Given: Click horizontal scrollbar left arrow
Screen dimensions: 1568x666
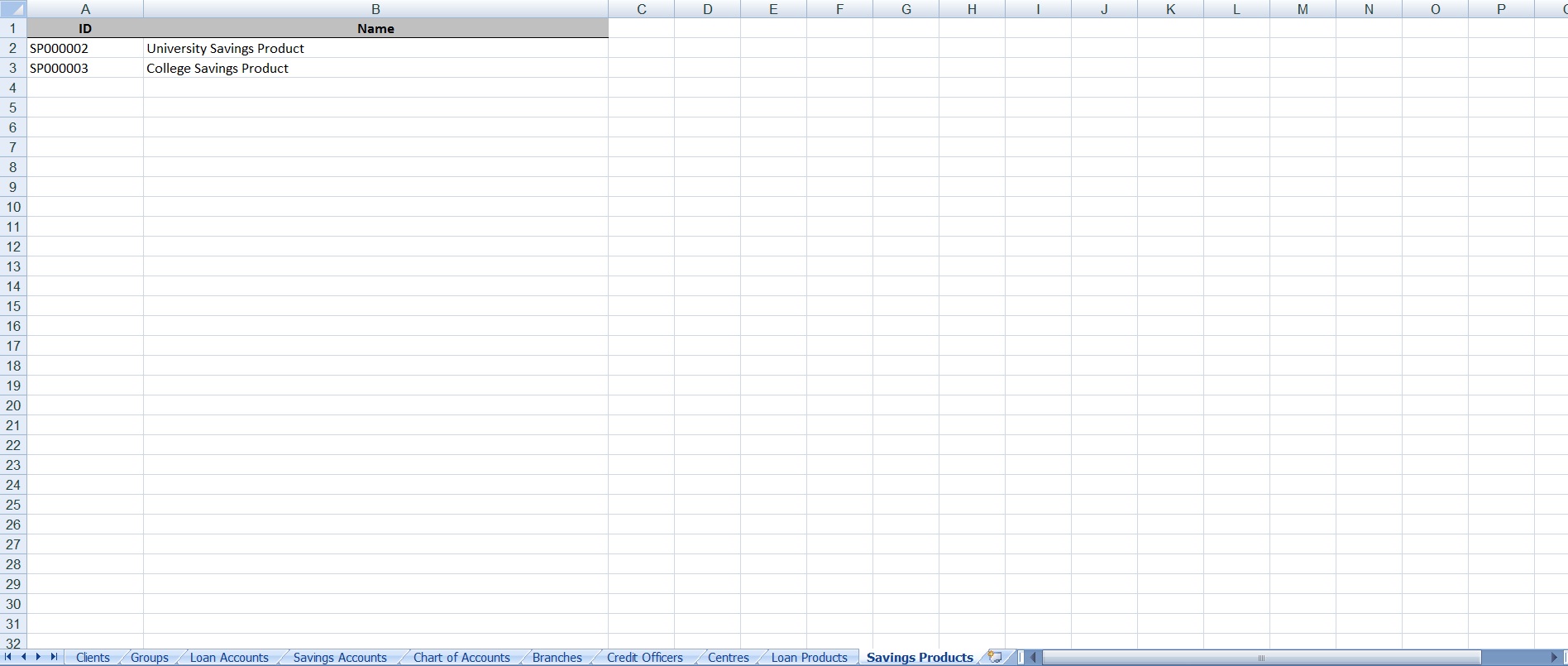Looking at the screenshot, I should [1033, 658].
